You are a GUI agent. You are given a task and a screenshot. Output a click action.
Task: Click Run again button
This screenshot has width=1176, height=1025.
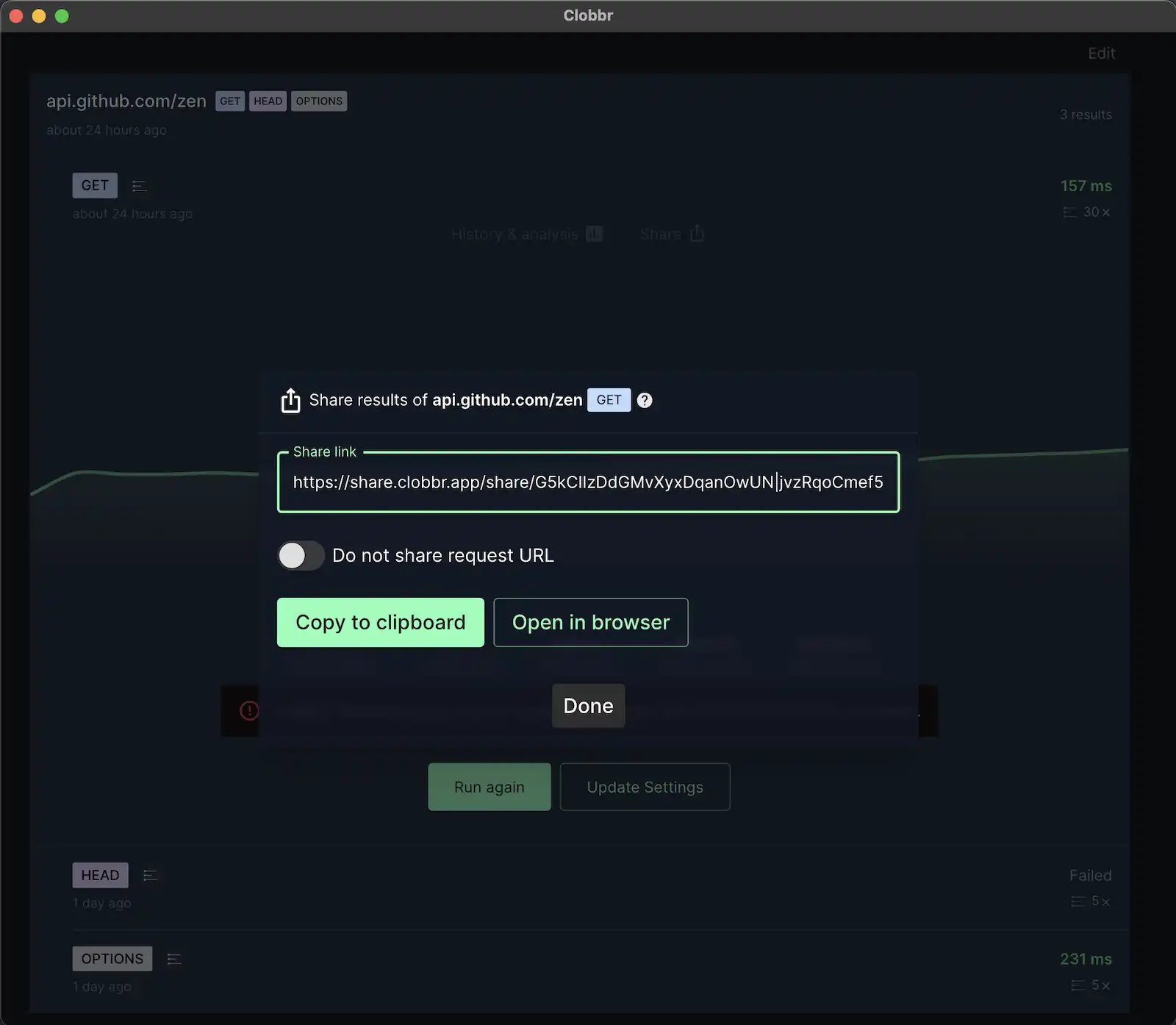click(490, 787)
